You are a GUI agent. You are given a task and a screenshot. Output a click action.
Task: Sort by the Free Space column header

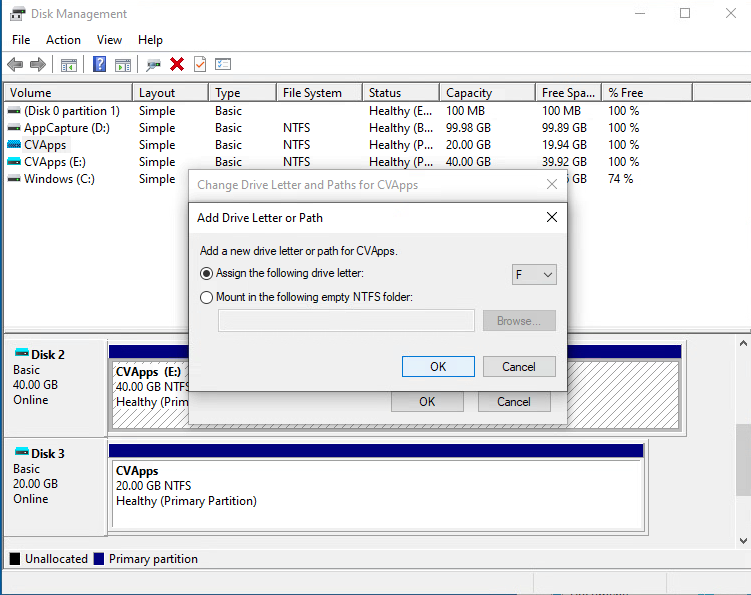569,92
